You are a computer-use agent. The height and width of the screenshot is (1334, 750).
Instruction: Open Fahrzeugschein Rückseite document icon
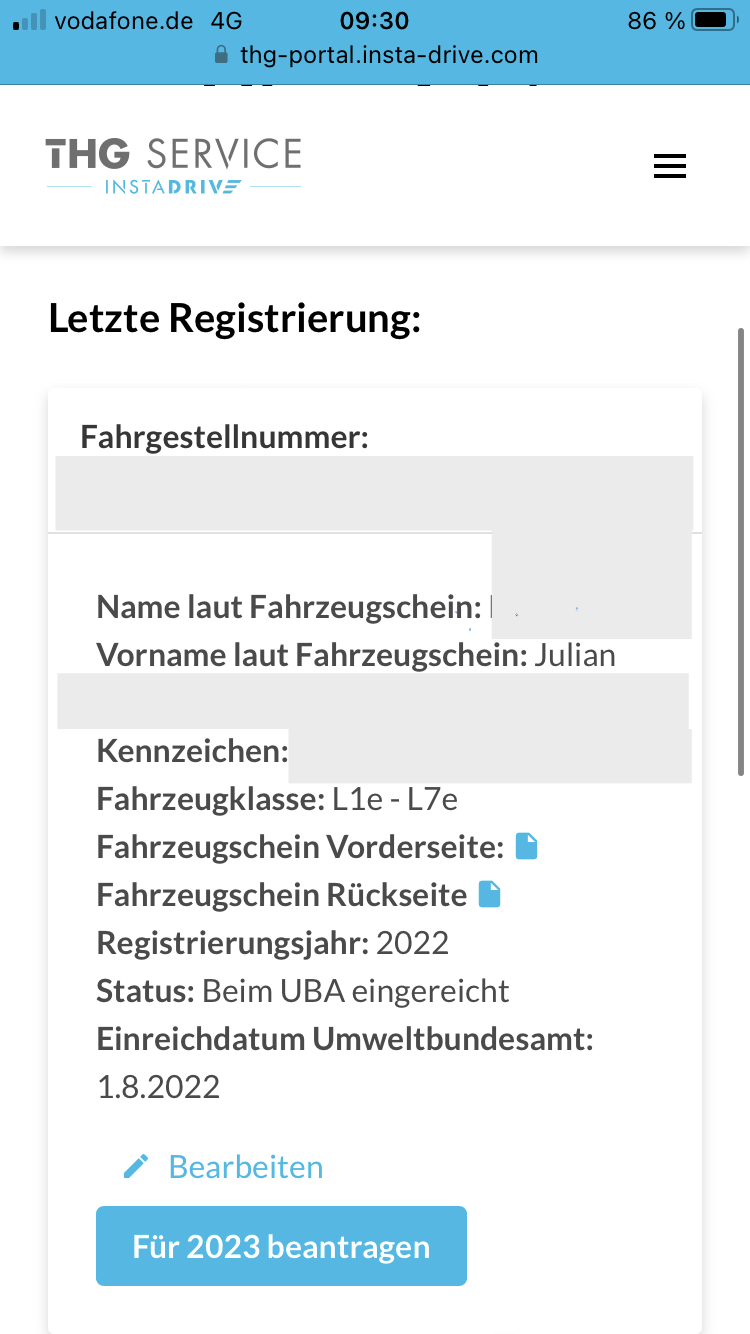489,894
